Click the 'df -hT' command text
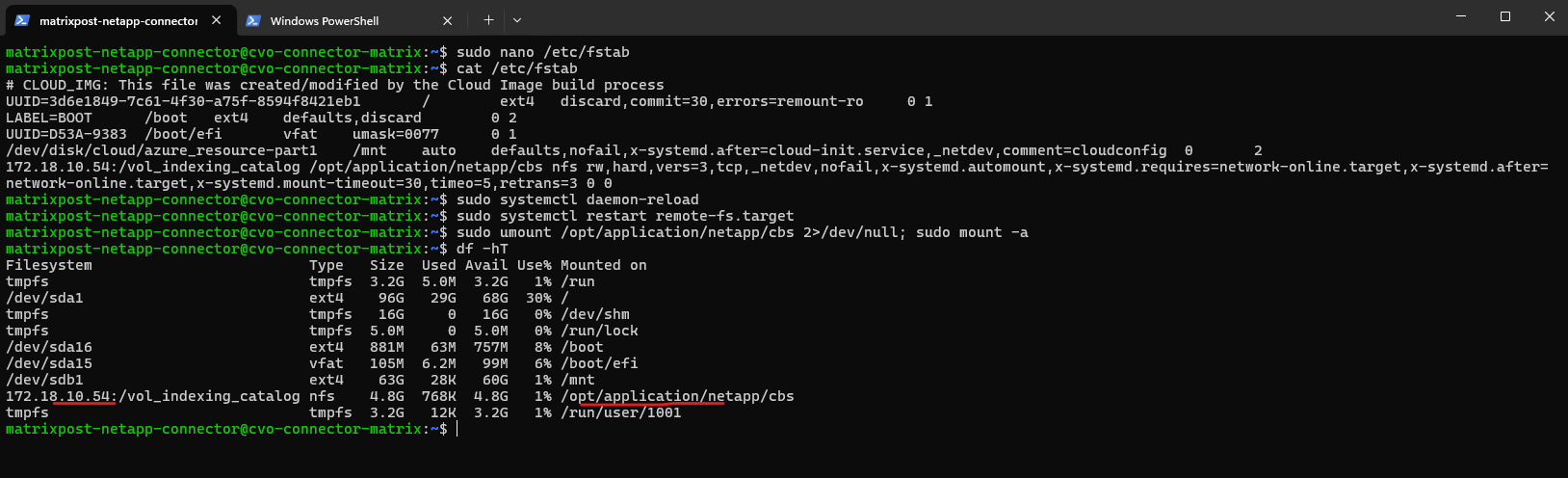This screenshot has width=1568, height=478. point(482,249)
